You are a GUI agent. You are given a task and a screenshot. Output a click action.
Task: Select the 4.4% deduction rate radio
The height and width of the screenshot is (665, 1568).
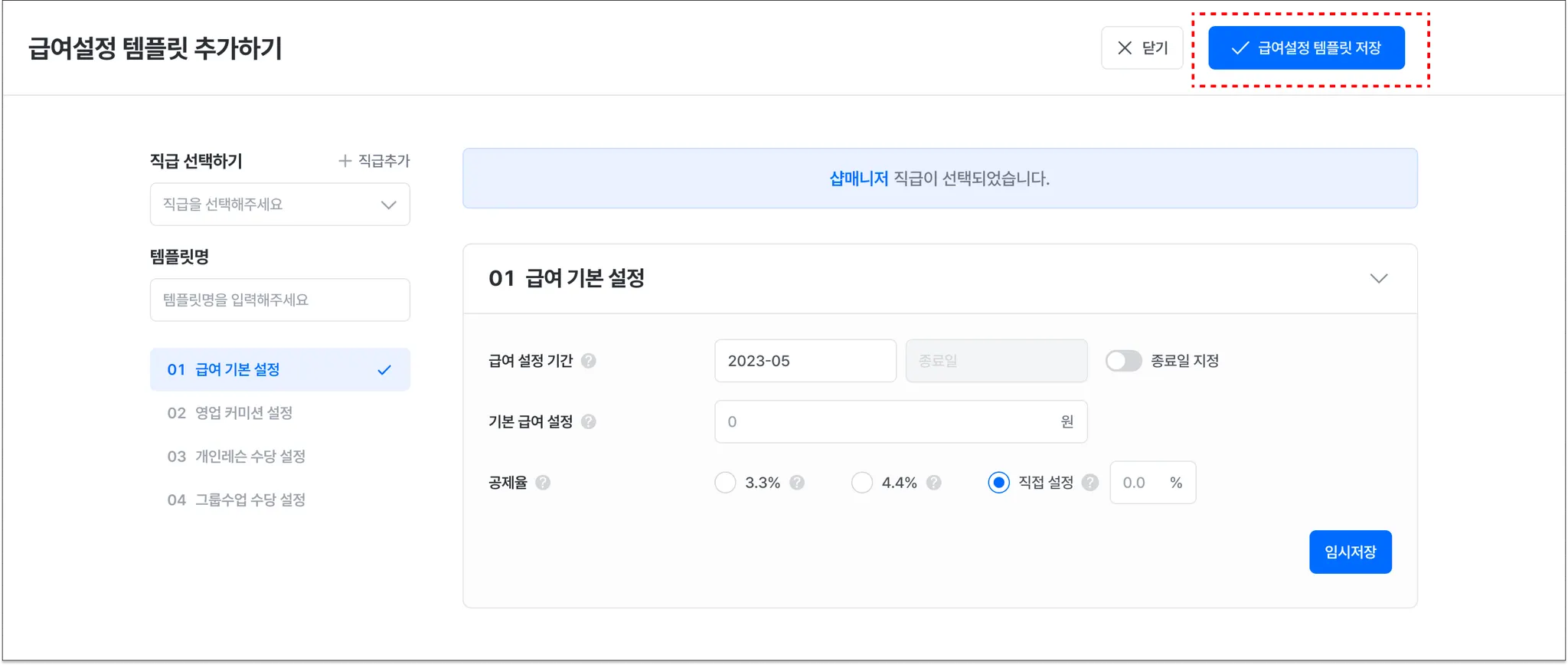[x=862, y=483]
